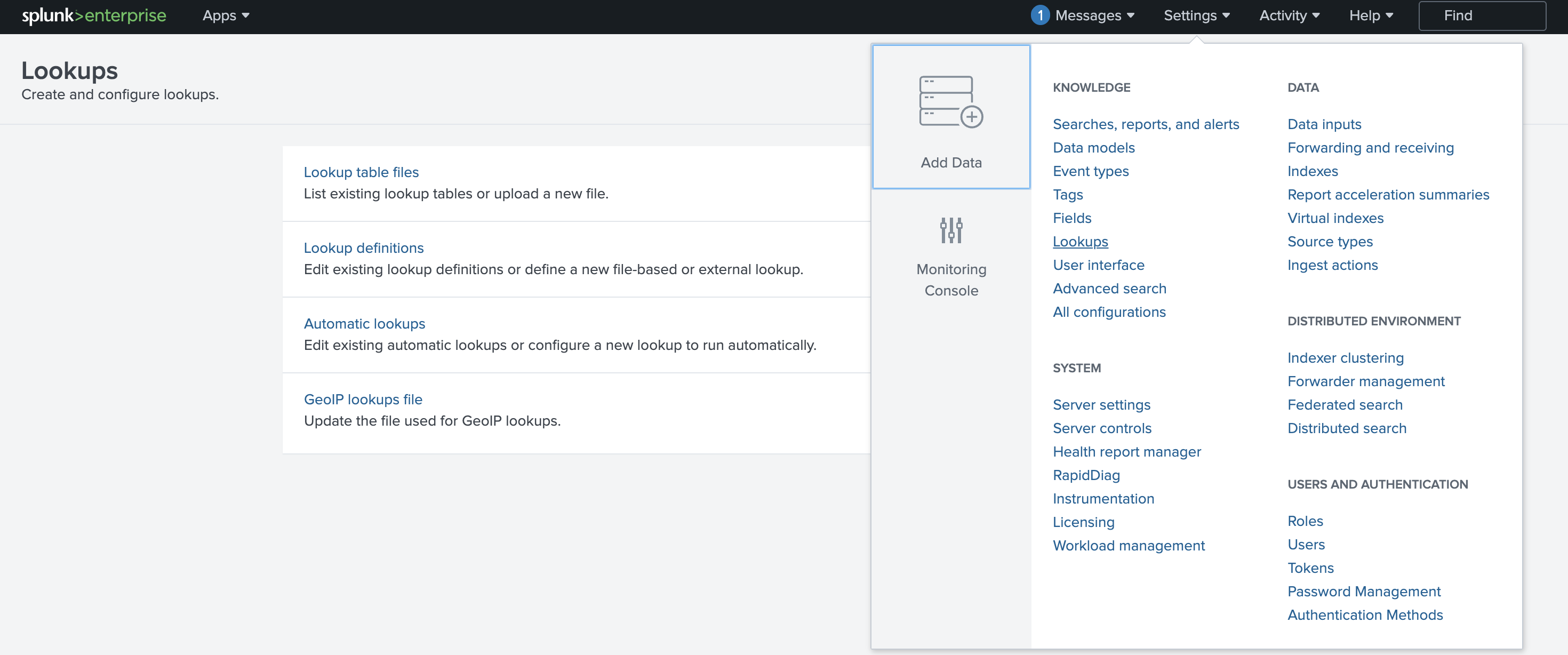
Task: Choose Data inputs from Settings menu
Action: [x=1324, y=124]
